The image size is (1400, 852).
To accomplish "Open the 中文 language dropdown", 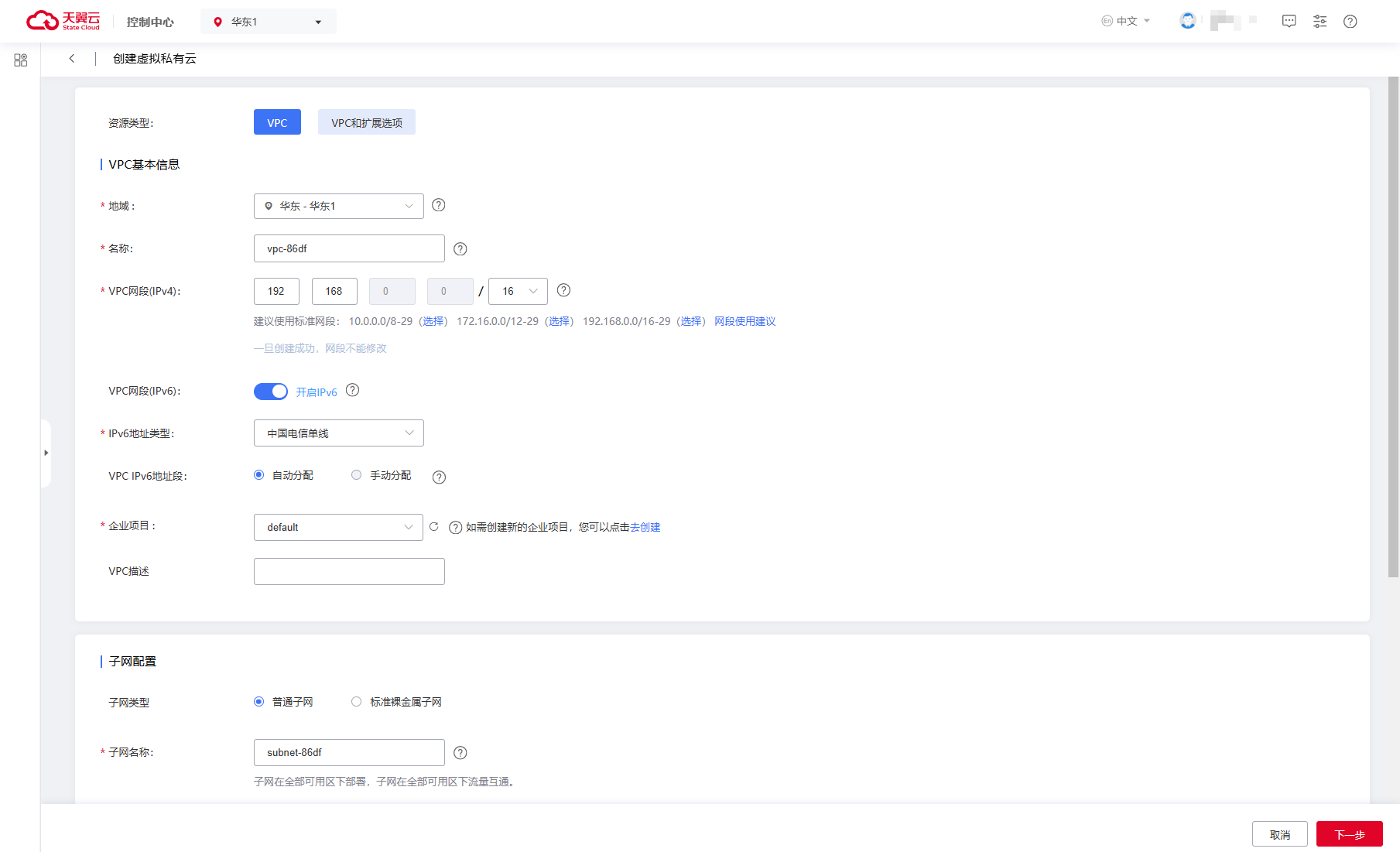I will tap(1126, 21).
